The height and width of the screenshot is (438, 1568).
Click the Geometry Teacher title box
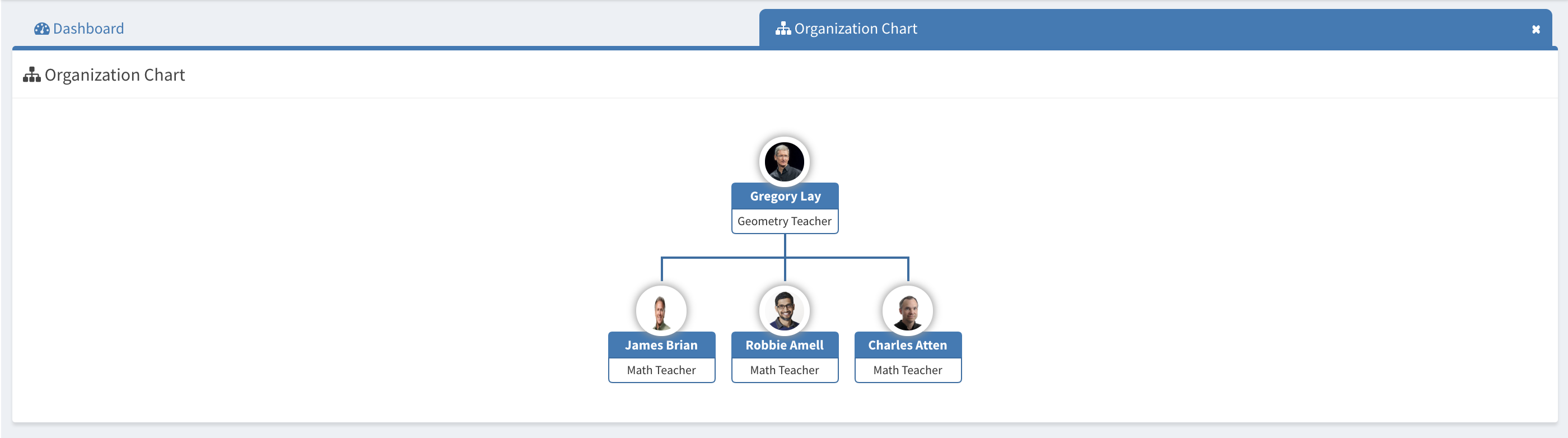784,221
